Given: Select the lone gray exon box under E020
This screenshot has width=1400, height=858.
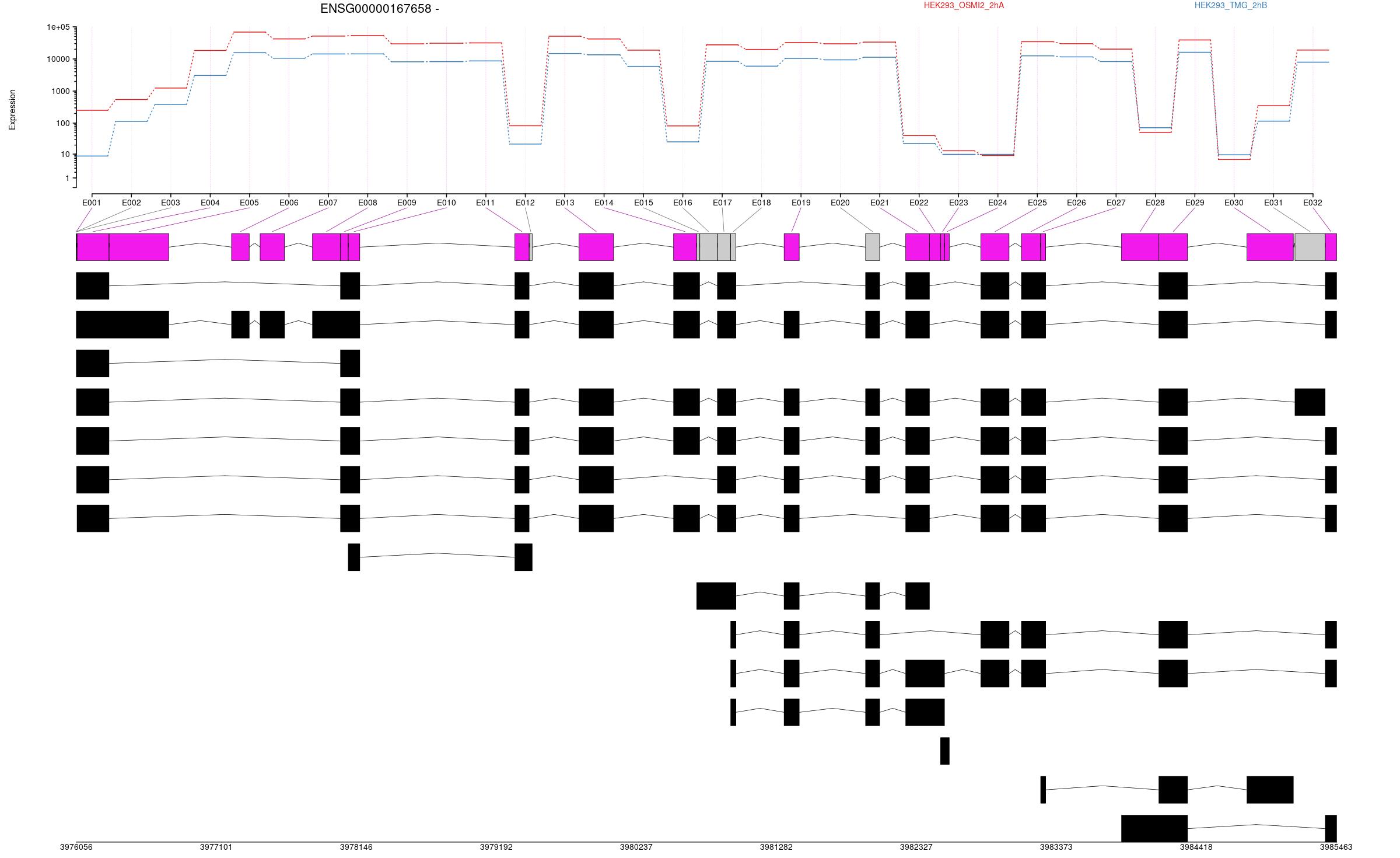Looking at the screenshot, I should (x=872, y=247).
